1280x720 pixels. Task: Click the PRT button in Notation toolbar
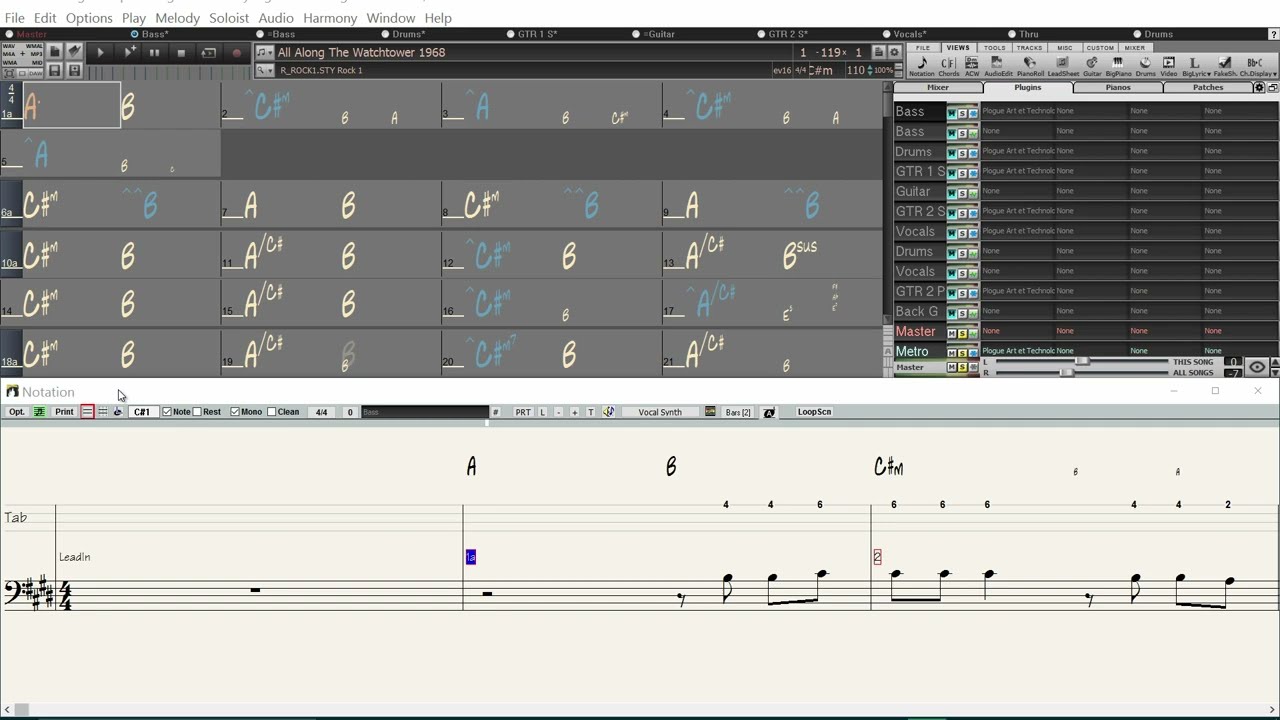(523, 412)
